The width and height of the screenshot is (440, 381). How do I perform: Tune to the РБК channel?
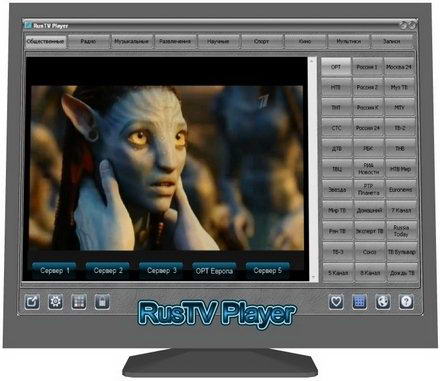coord(368,149)
